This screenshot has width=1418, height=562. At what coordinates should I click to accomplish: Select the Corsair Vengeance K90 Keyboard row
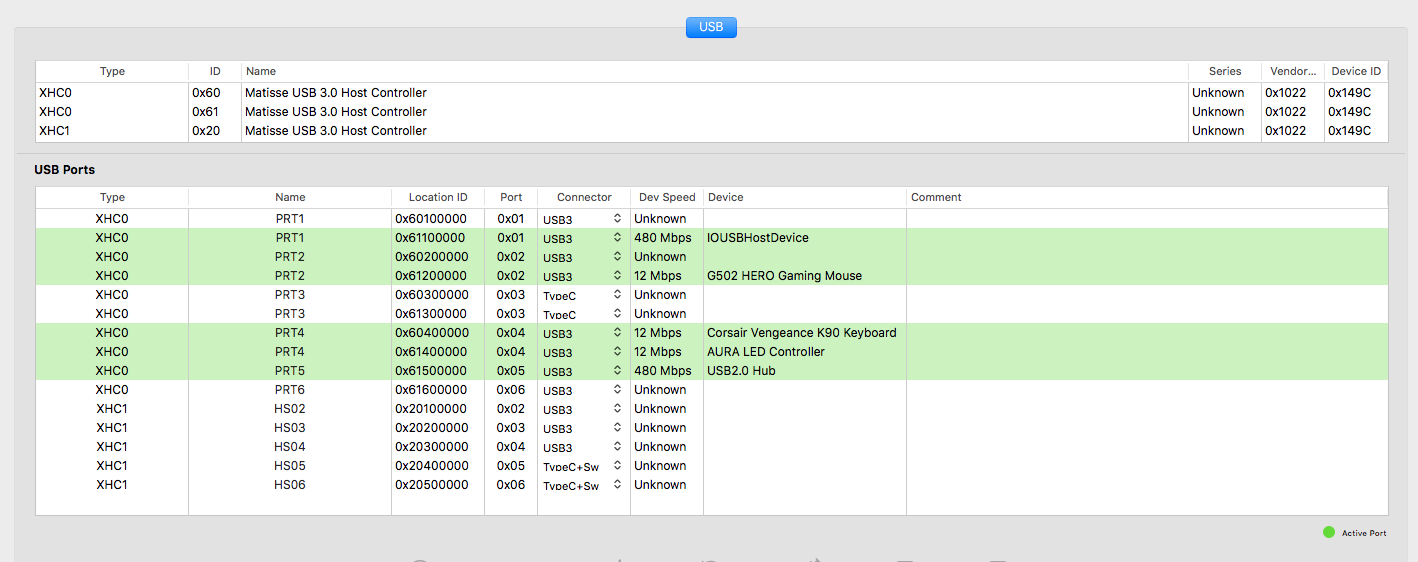pyautogui.click(x=801, y=333)
